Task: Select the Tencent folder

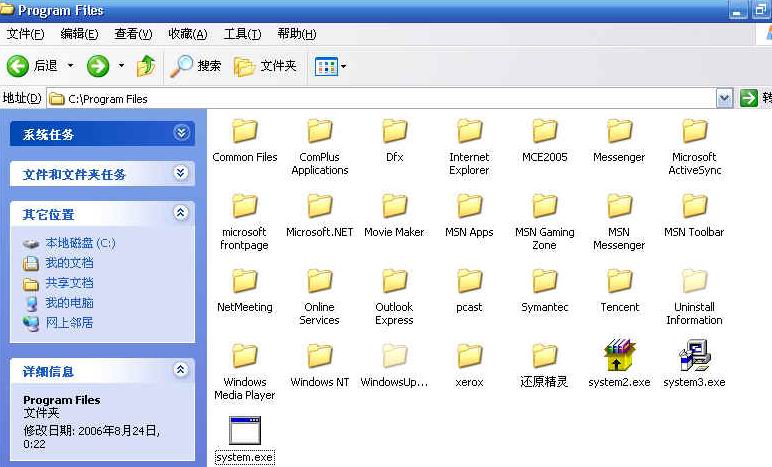Action: pos(619,290)
